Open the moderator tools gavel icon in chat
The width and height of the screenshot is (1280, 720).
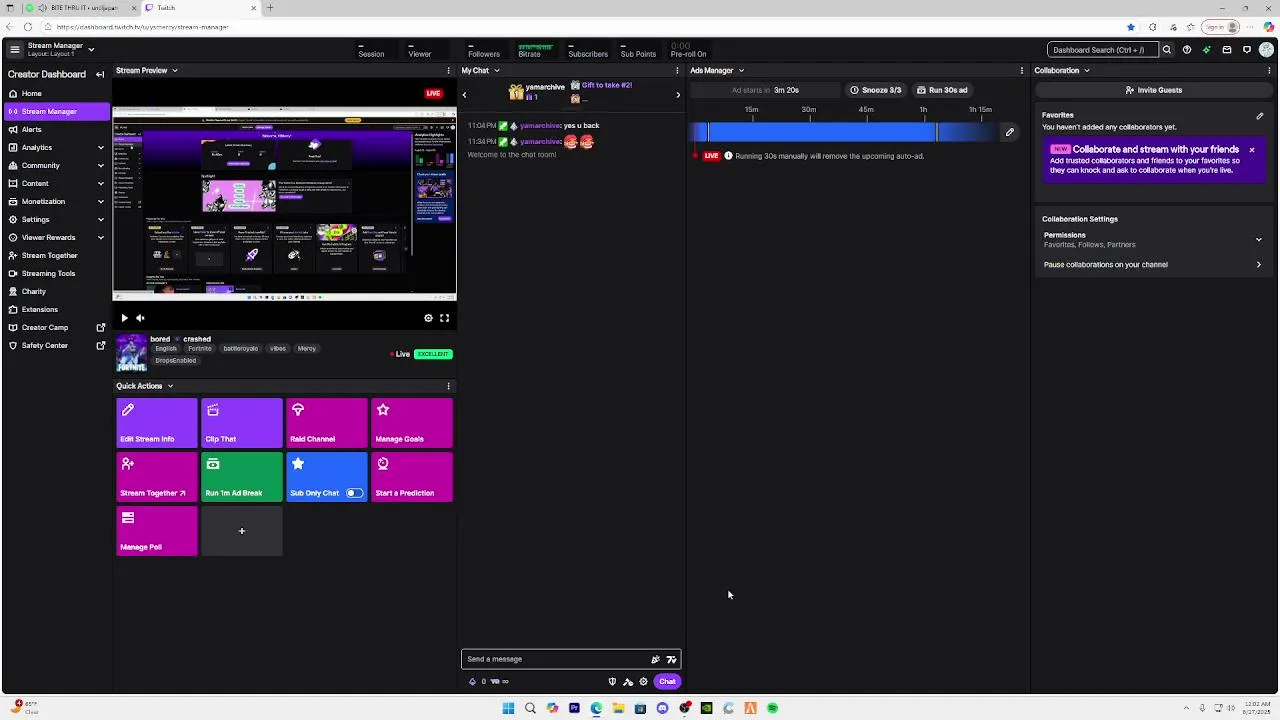pyautogui.click(x=628, y=682)
